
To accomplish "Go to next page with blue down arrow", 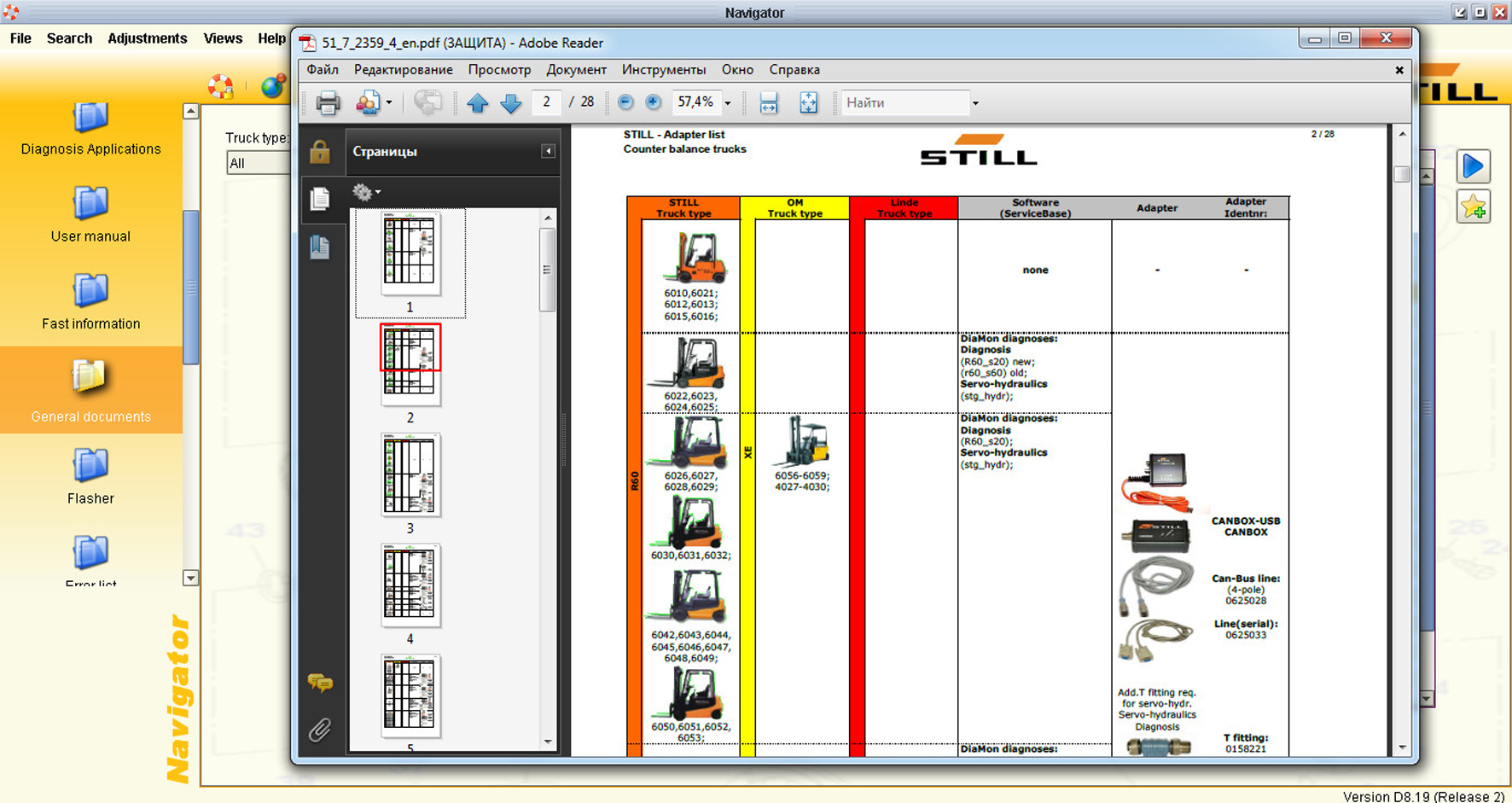I will click(x=510, y=103).
